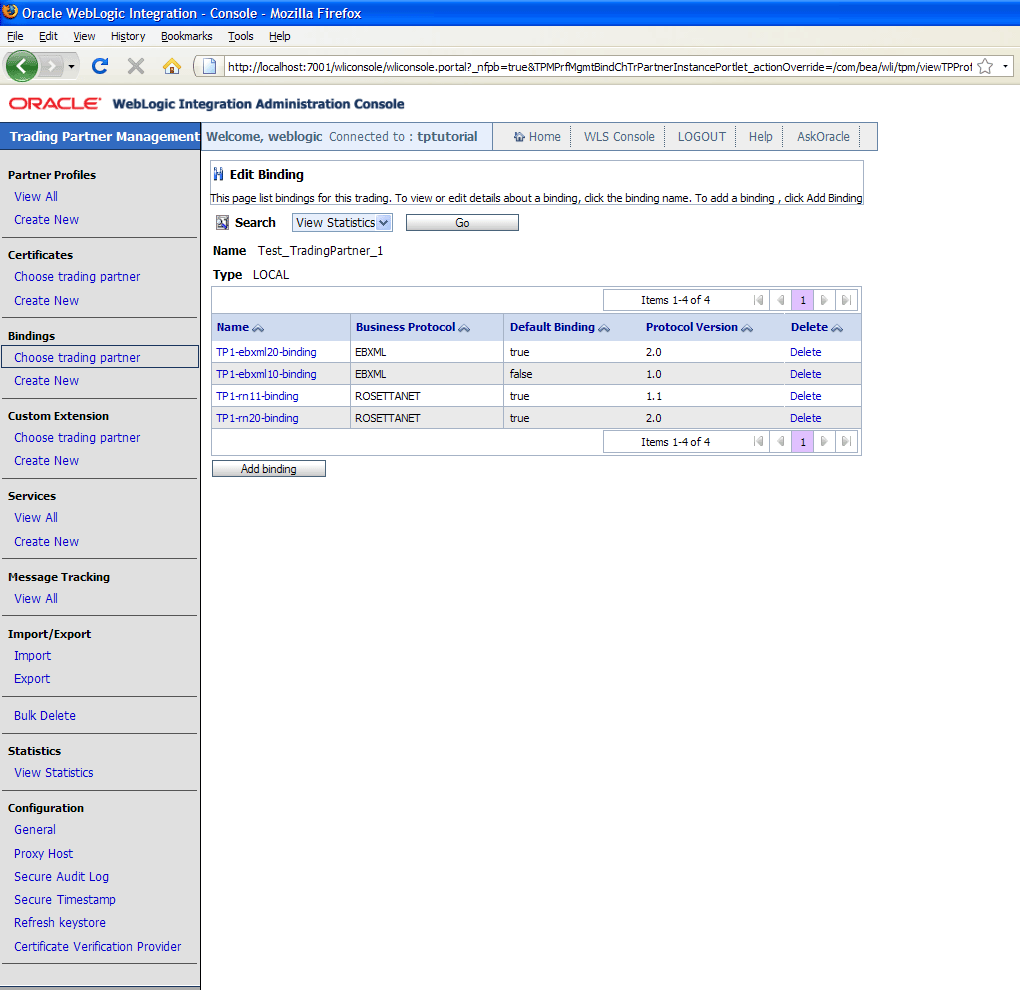Delete the TP1-ebxml20-binding row
This screenshot has height=990, width=1020.
pos(805,352)
